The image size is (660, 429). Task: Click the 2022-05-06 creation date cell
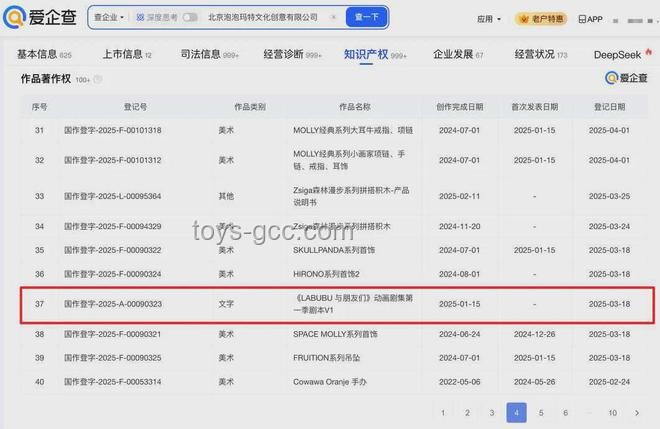[459, 382]
